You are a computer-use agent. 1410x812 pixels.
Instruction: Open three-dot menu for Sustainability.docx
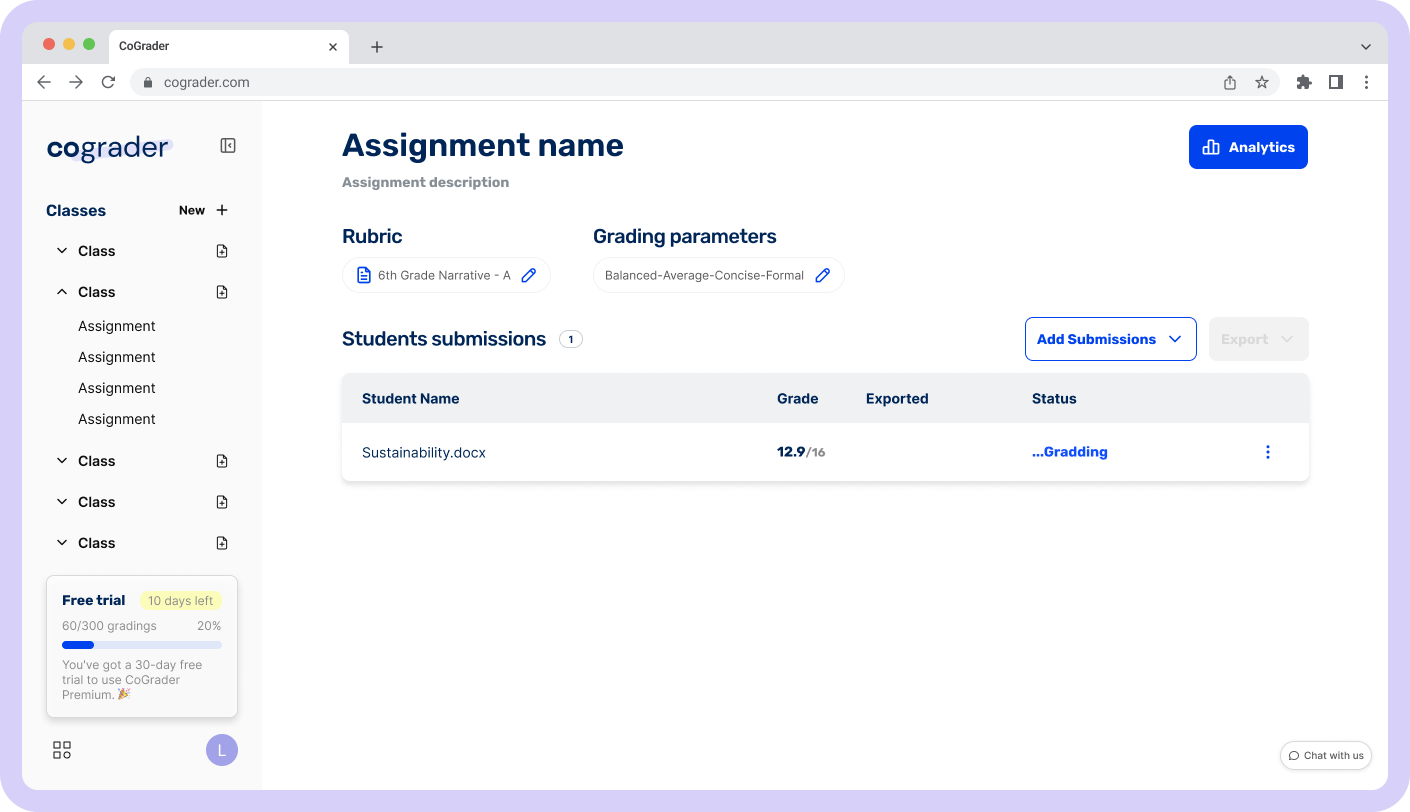click(x=1267, y=452)
